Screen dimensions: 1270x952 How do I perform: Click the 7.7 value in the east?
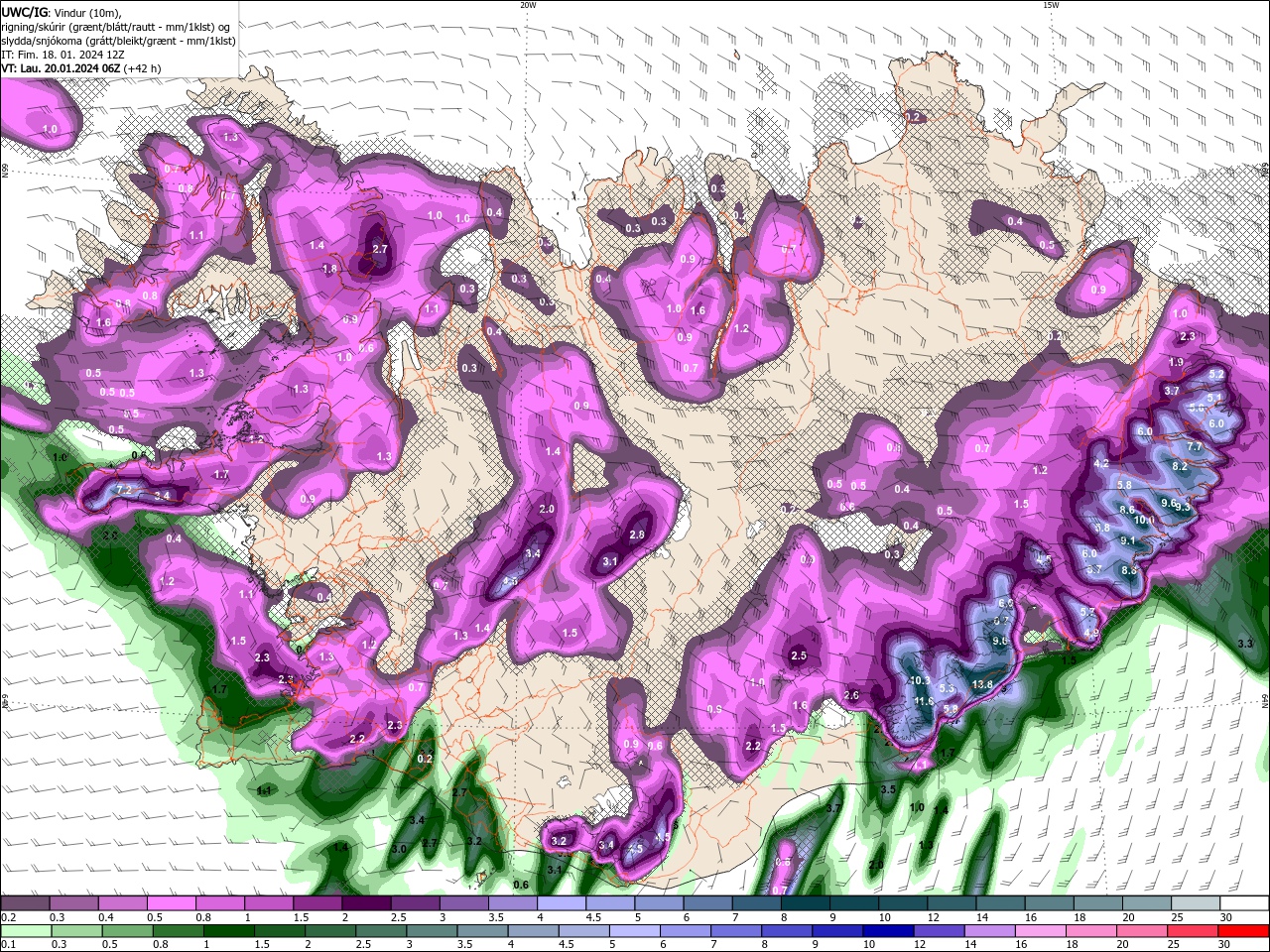[1195, 447]
